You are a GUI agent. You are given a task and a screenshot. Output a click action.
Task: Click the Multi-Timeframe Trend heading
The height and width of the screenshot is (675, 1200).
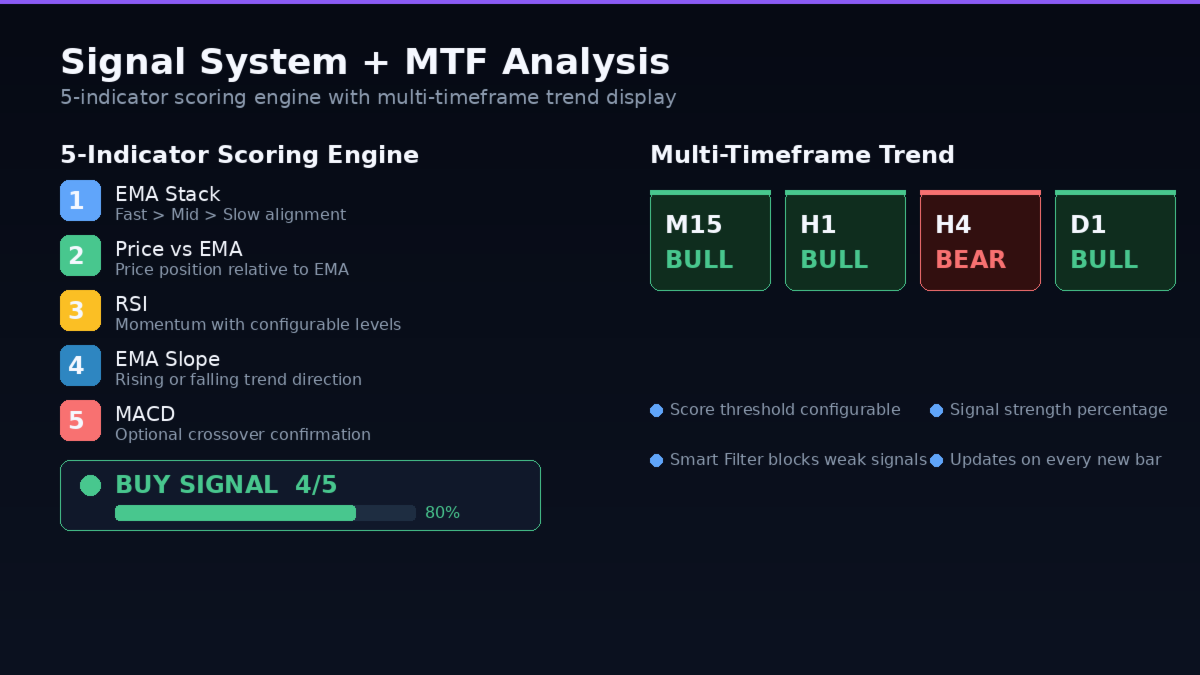pos(802,155)
